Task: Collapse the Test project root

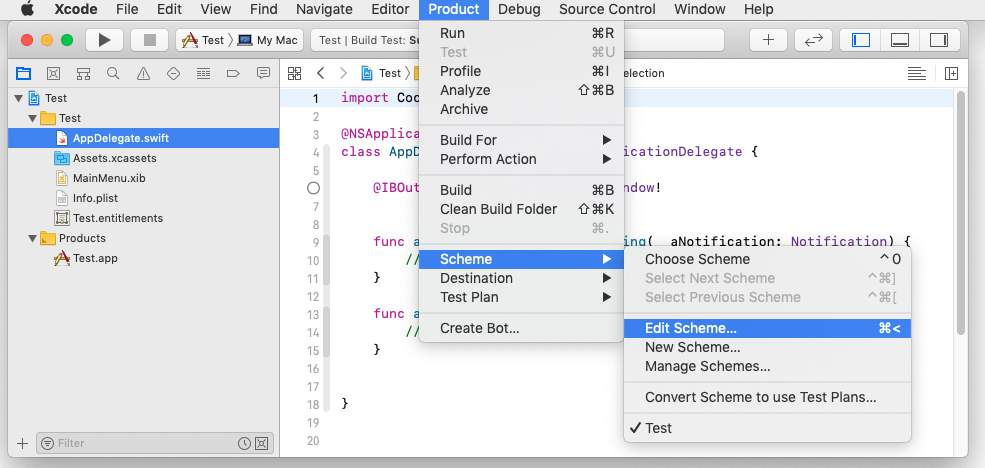Action: (x=19, y=98)
